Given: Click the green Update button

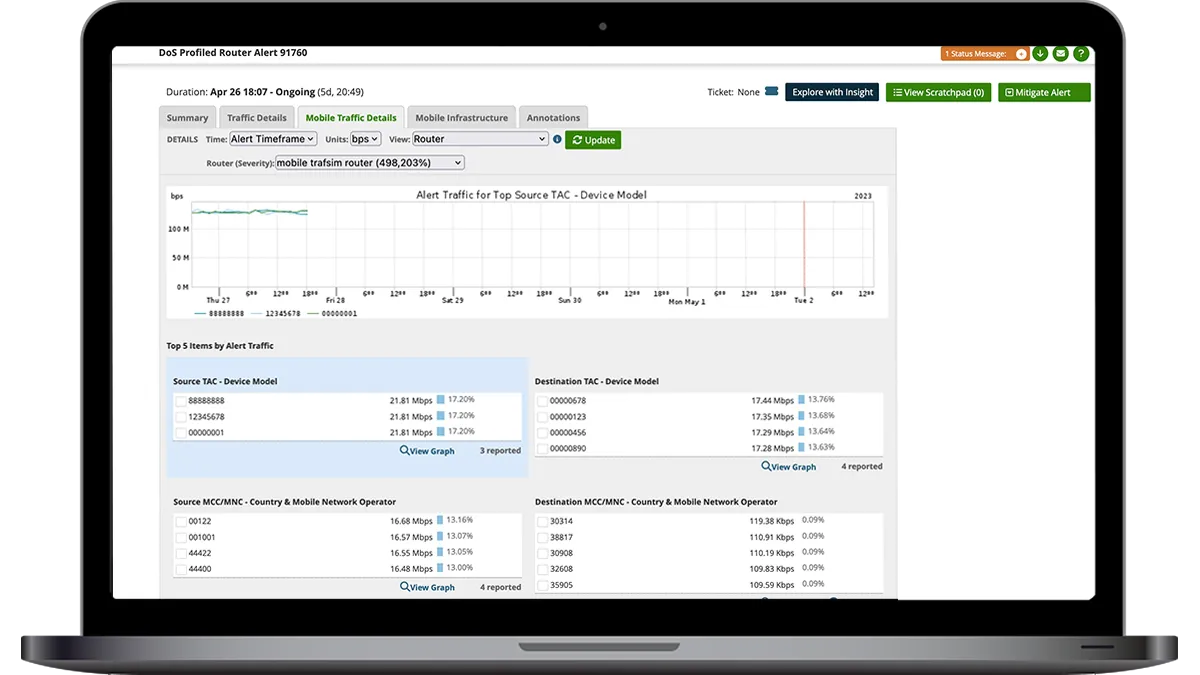Looking at the screenshot, I should point(593,140).
